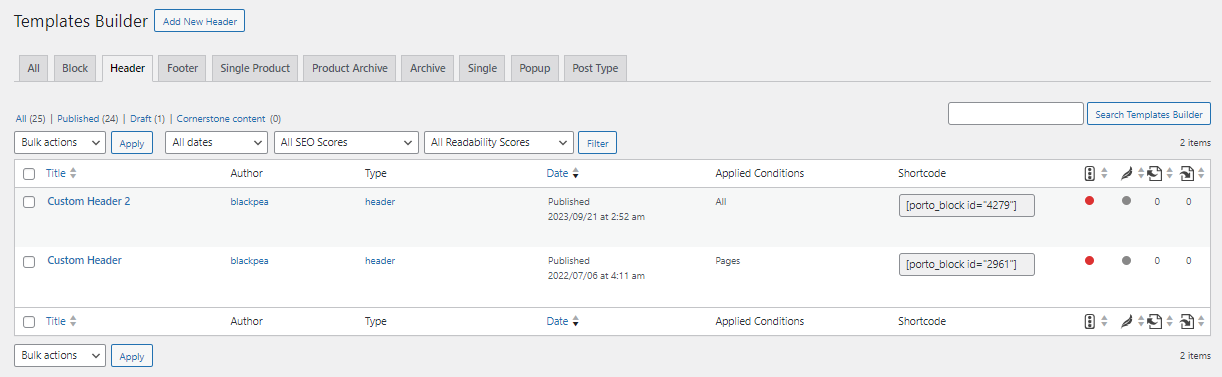Viewport: 1222px width, 377px height.
Task: Click red SEO score dot for Custom Header
Action: point(1089,260)
